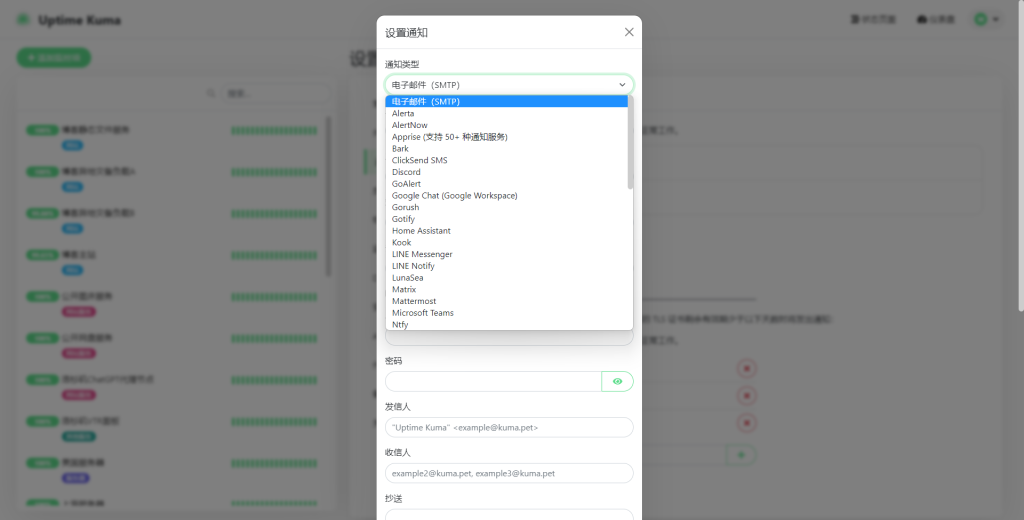Focus the 收信人 recipient input field
The width and height of the screenshot is (1024, 520).
coord(509,473)
